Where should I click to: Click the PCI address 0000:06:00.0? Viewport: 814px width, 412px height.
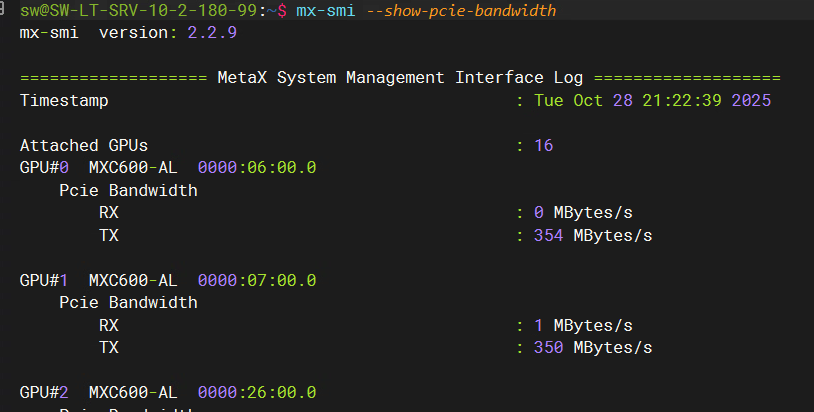pos(257,168)
